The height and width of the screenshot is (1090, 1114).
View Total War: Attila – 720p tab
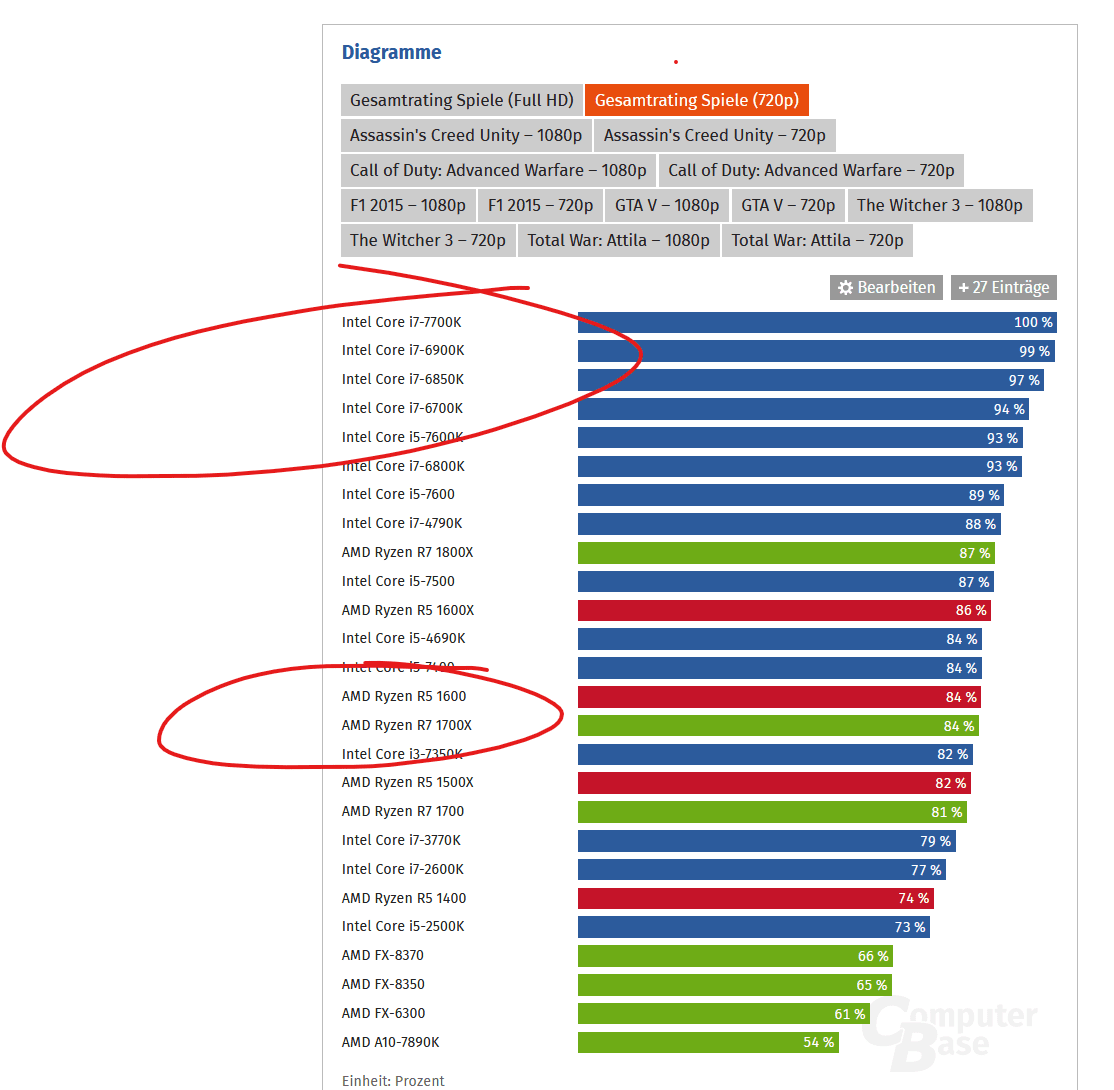817,240
